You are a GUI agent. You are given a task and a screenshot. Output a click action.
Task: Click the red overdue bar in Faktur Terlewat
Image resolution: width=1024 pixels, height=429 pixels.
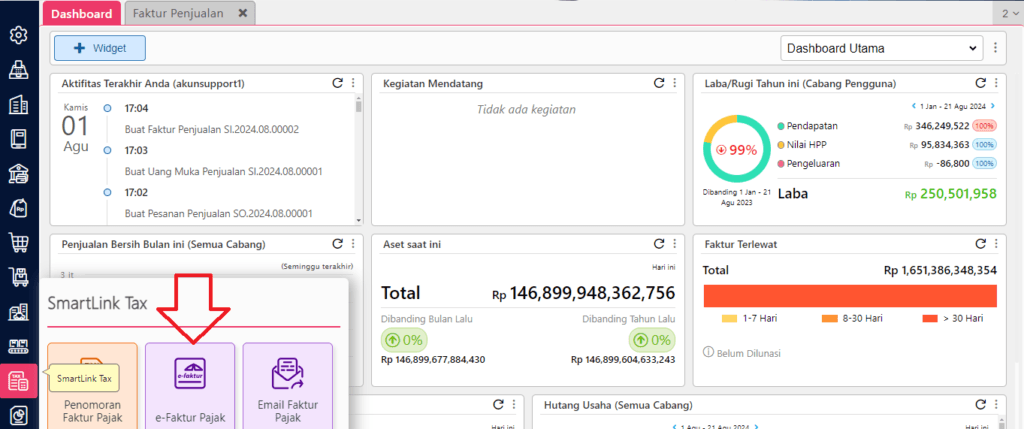pos(850,296)
